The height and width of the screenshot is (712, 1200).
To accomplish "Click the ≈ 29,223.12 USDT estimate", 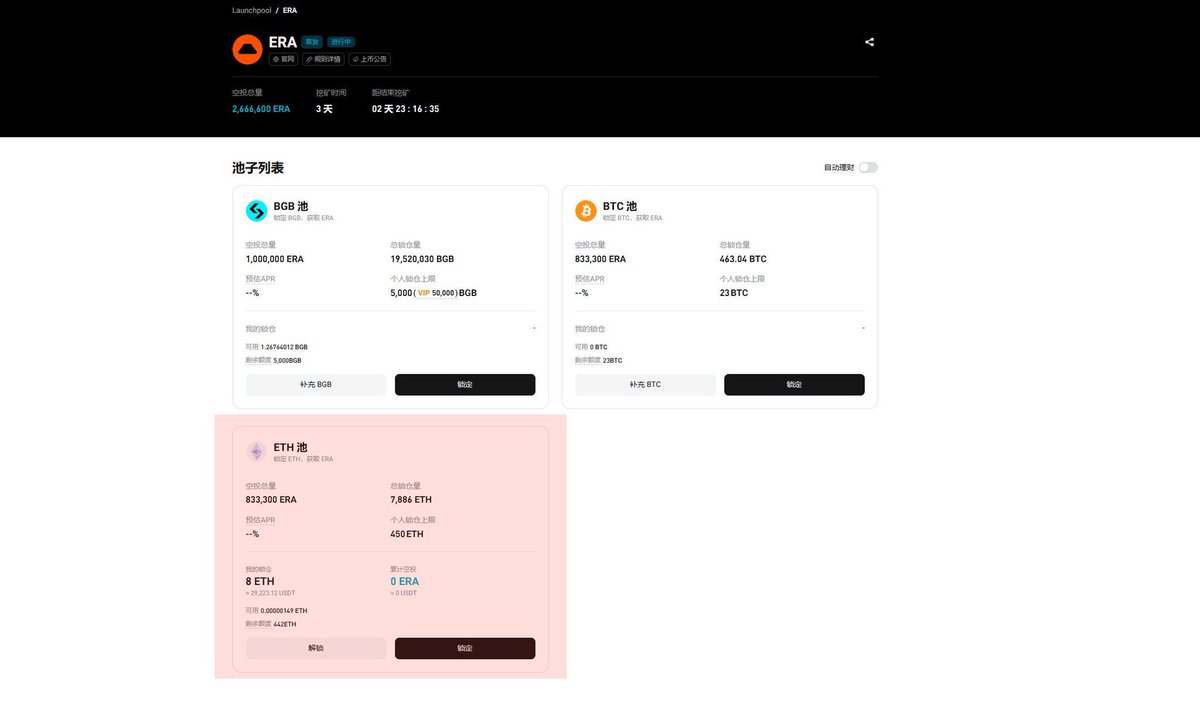I will pyautogui.click(x=270, y=593).
